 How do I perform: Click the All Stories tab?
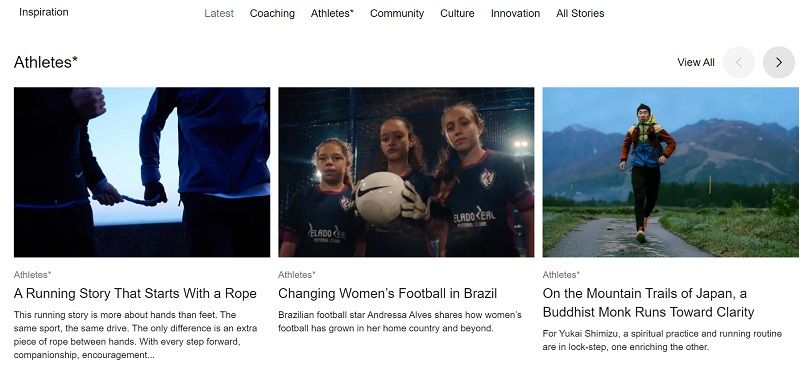point(580,13)
